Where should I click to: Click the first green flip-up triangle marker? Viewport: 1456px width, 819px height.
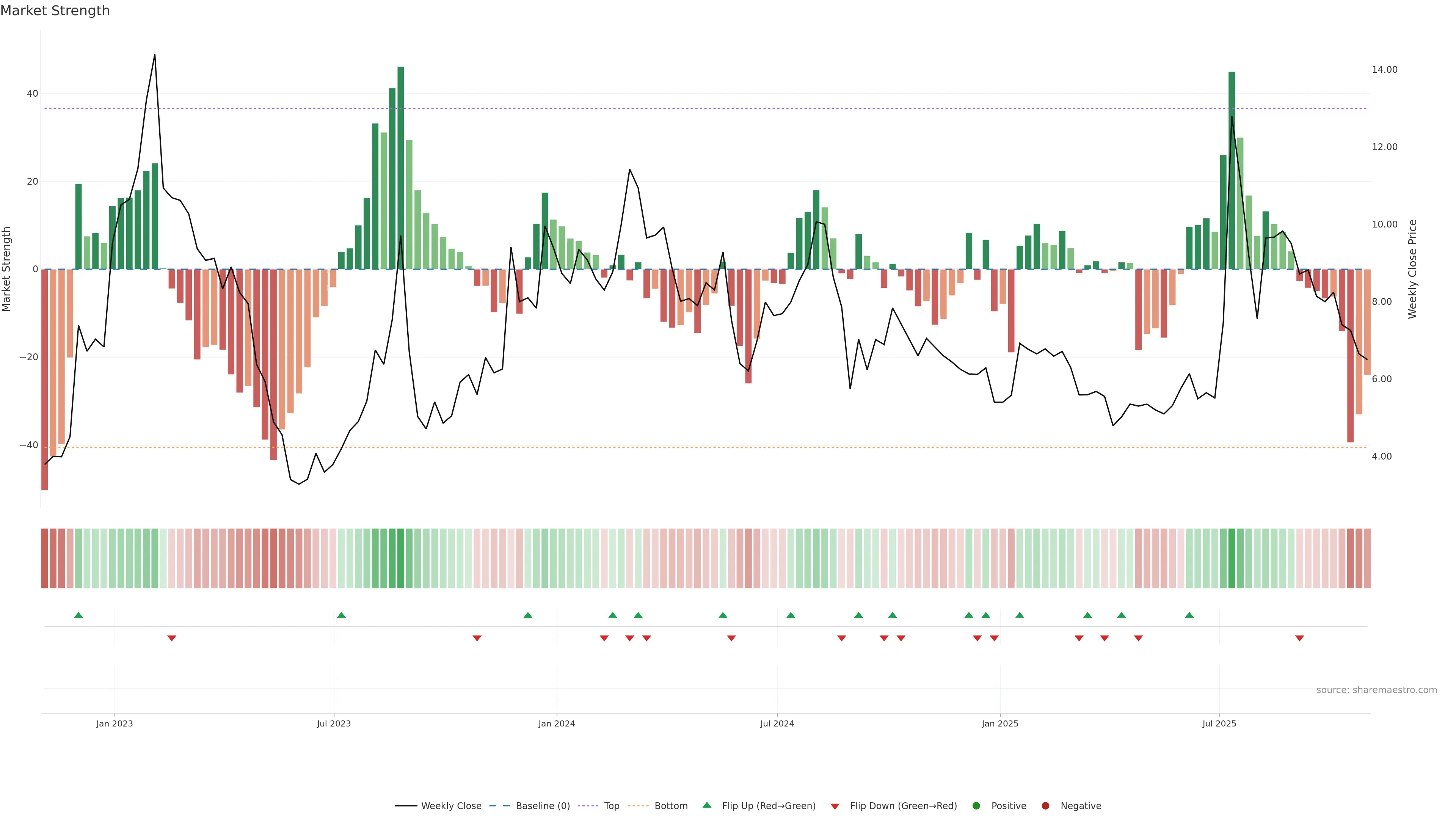[78, 615]
